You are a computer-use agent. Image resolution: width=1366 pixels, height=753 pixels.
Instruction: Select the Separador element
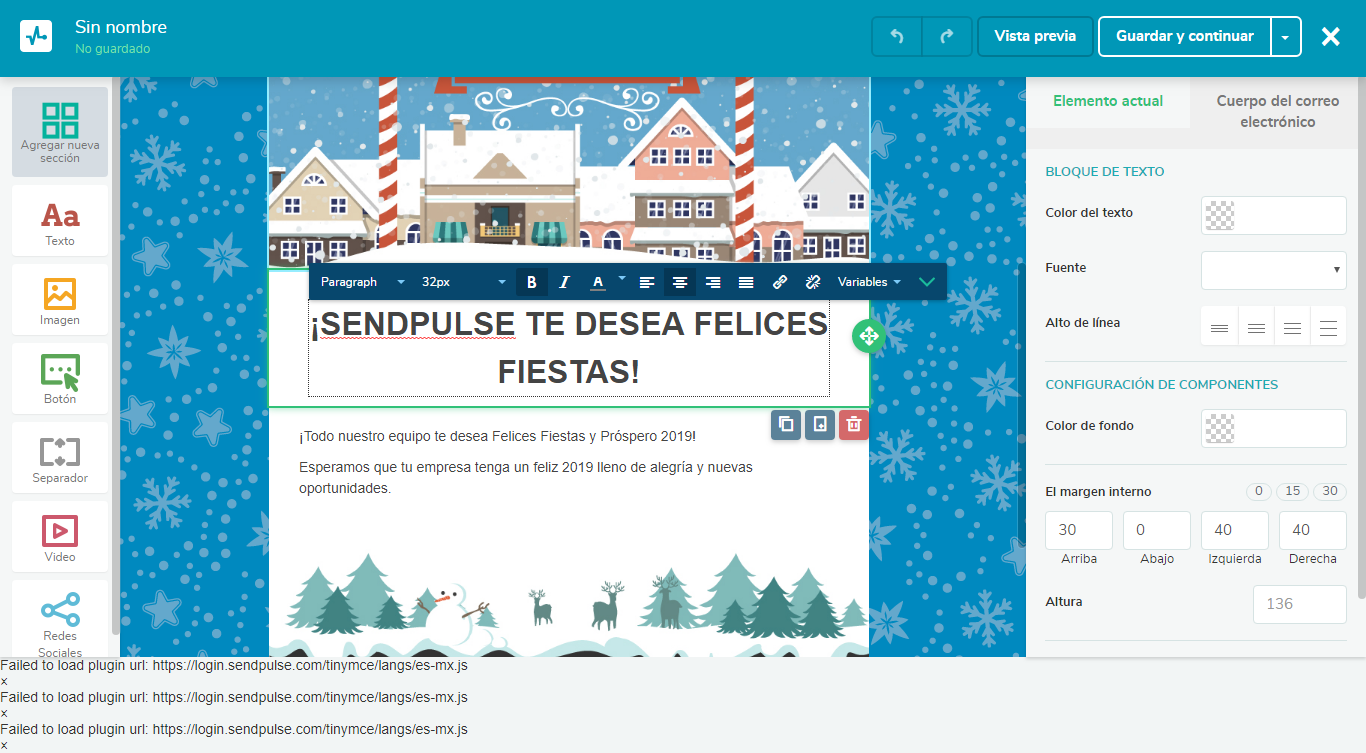click(60, 457)
